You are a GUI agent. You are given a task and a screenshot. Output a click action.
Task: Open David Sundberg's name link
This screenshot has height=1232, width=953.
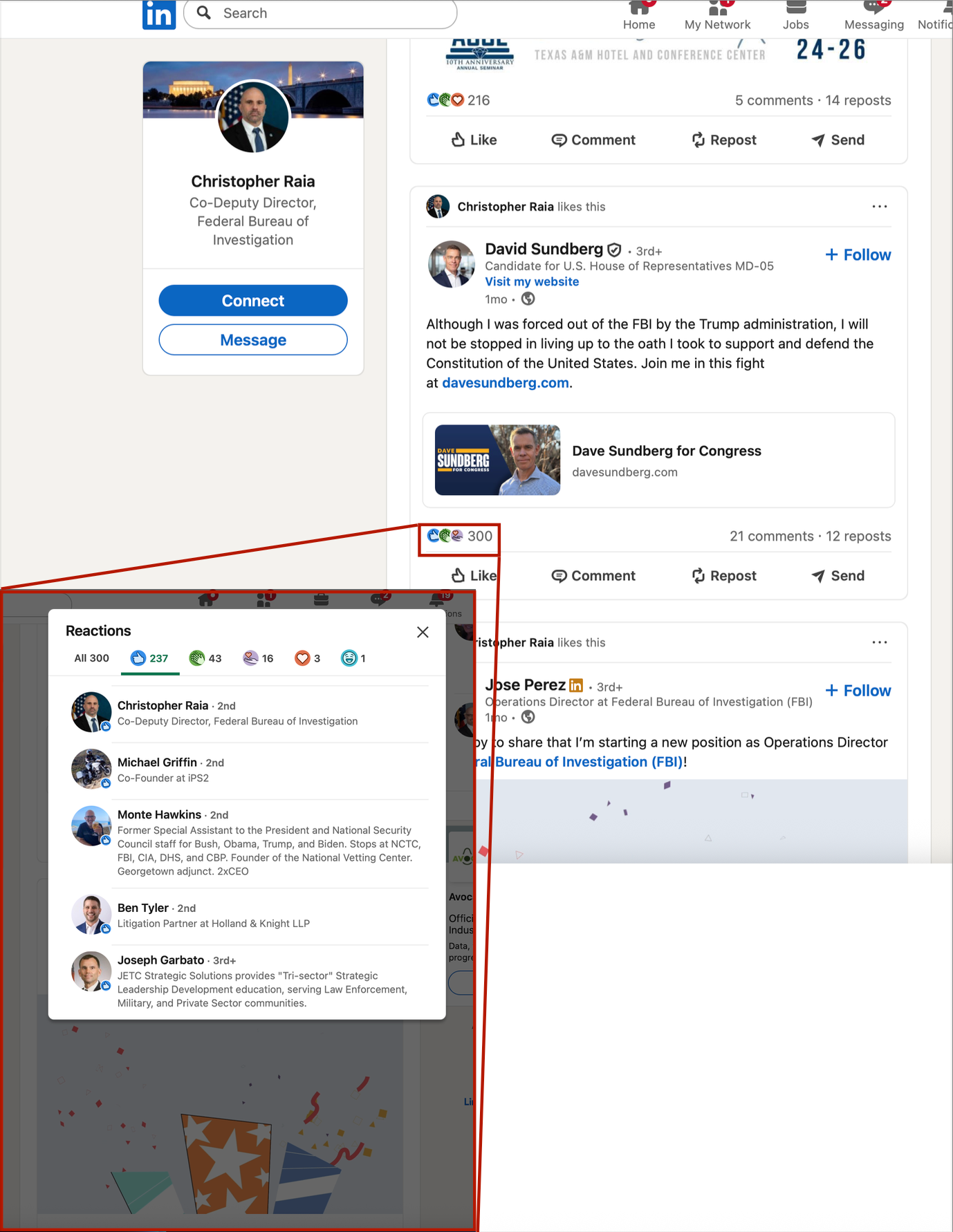point(544,249)
